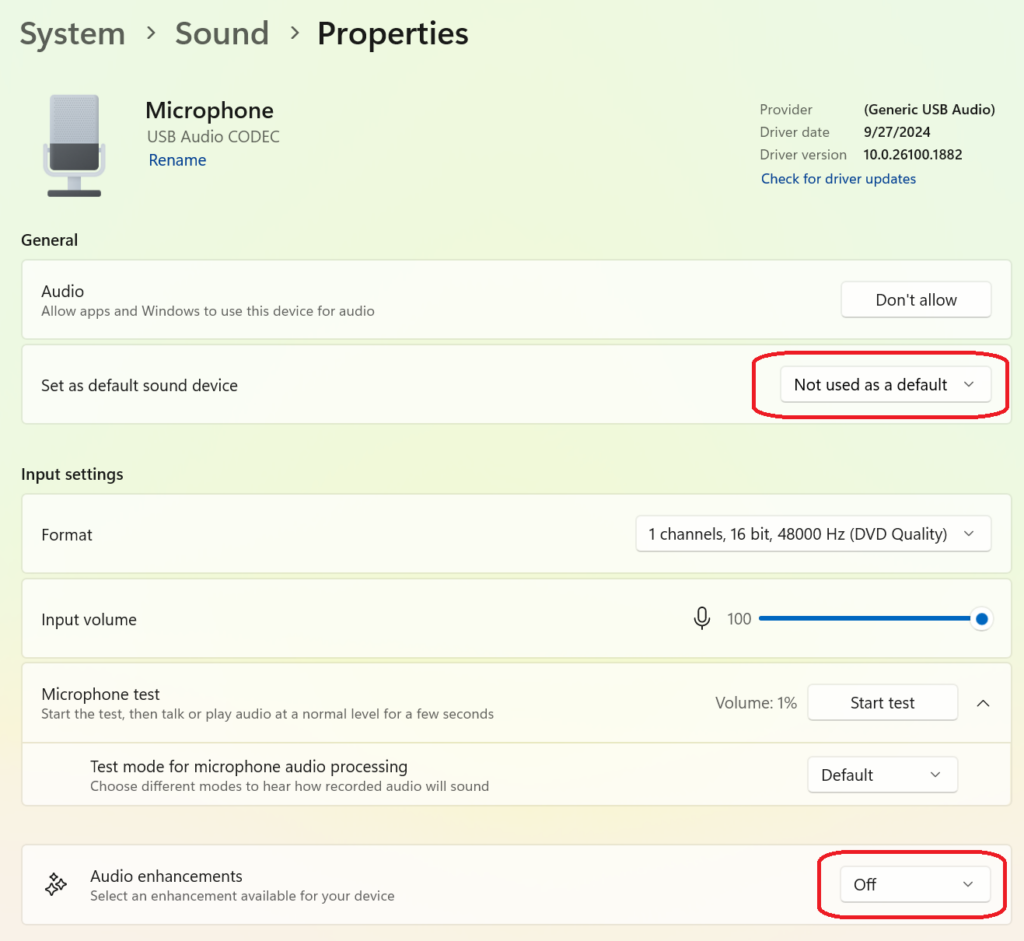Go to Sound in the breadcrumb
The image size is (1024, 941).
click(221, 33)
